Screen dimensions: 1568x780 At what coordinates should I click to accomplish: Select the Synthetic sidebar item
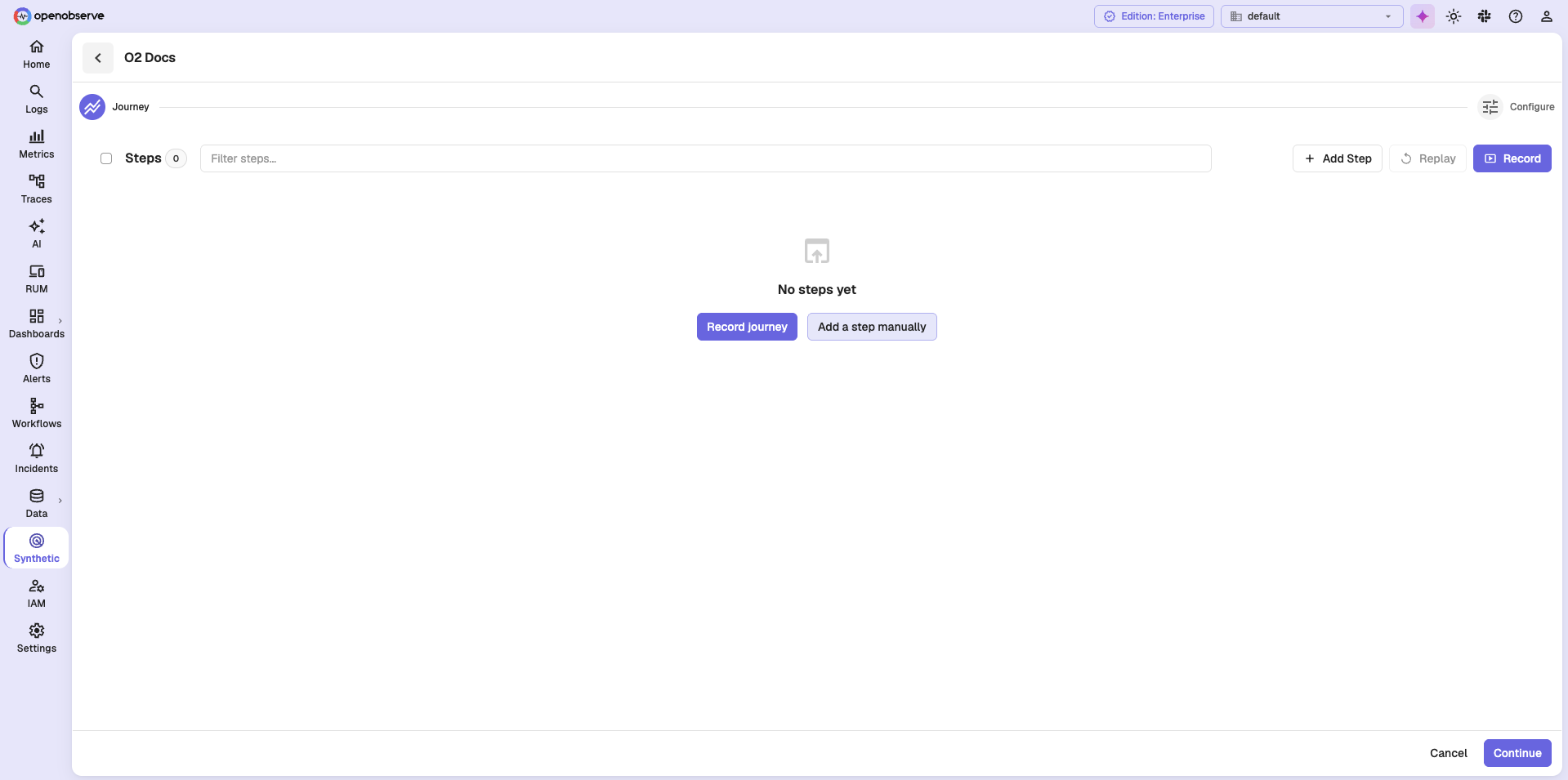(36, 548)
